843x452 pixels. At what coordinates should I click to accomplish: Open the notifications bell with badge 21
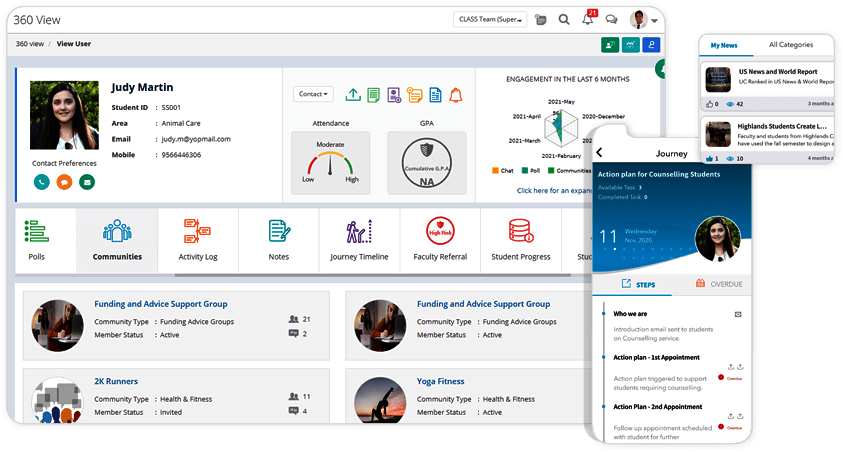point(588,19)
